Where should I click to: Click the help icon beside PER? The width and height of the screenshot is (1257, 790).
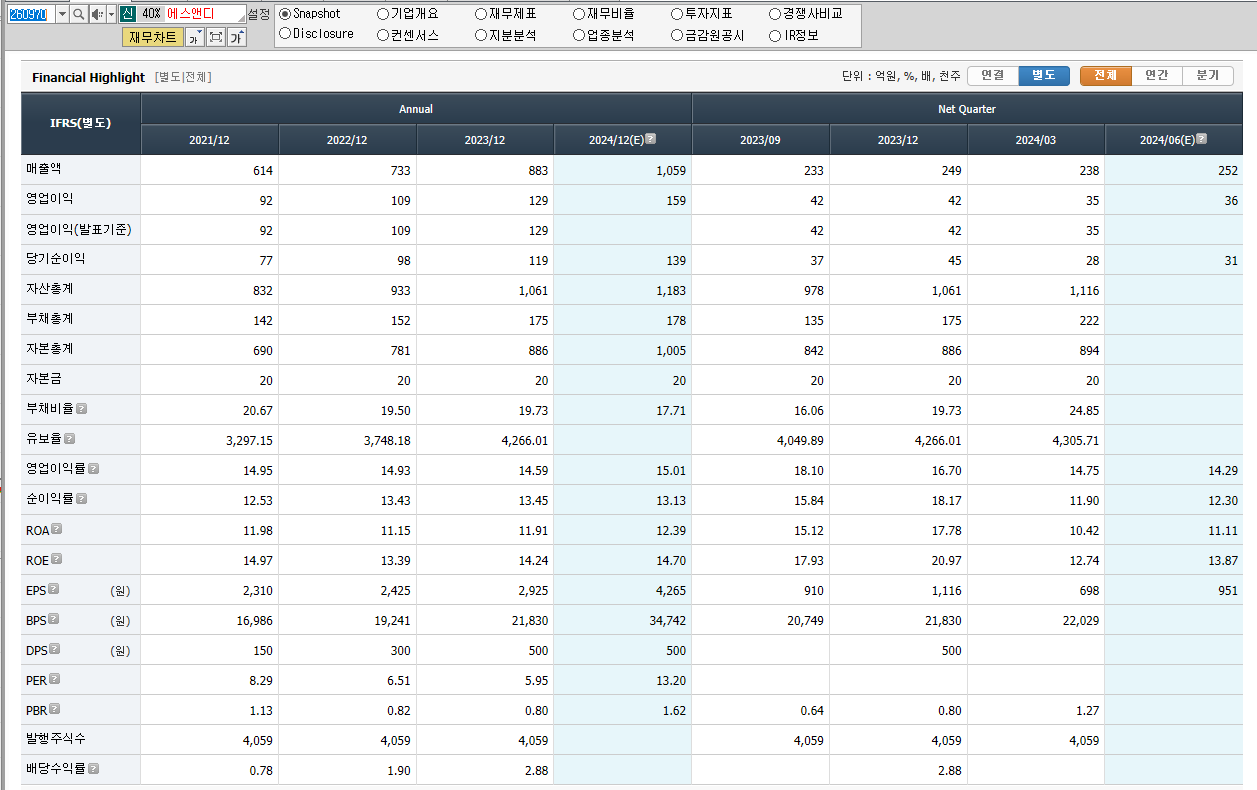tap(55, 679)
